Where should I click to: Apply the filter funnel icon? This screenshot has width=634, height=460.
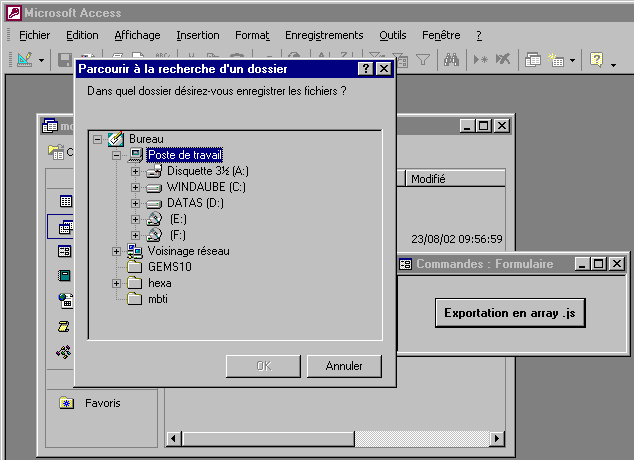coord(423,60)
